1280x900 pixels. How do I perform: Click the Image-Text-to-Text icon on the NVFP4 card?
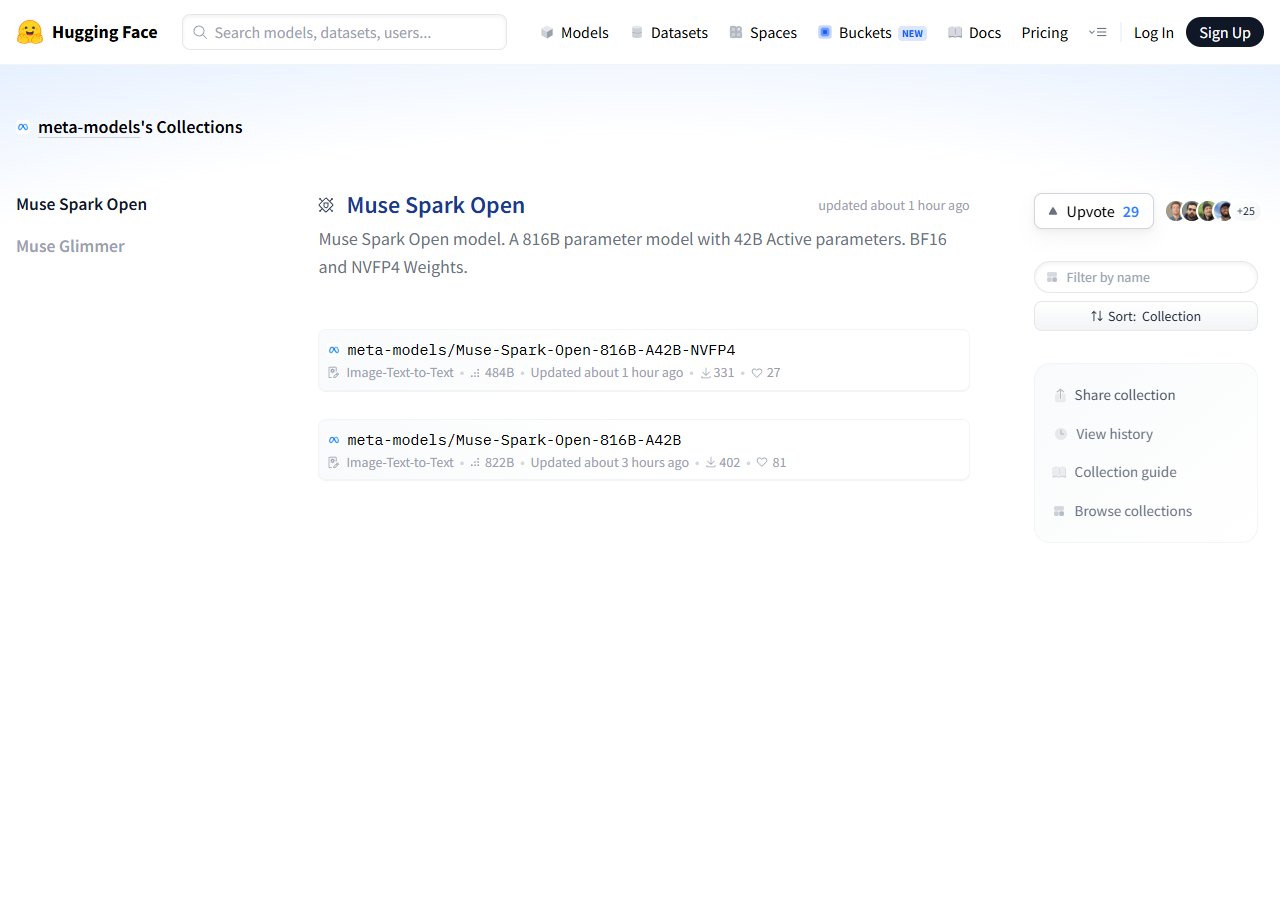coord(334,373)
